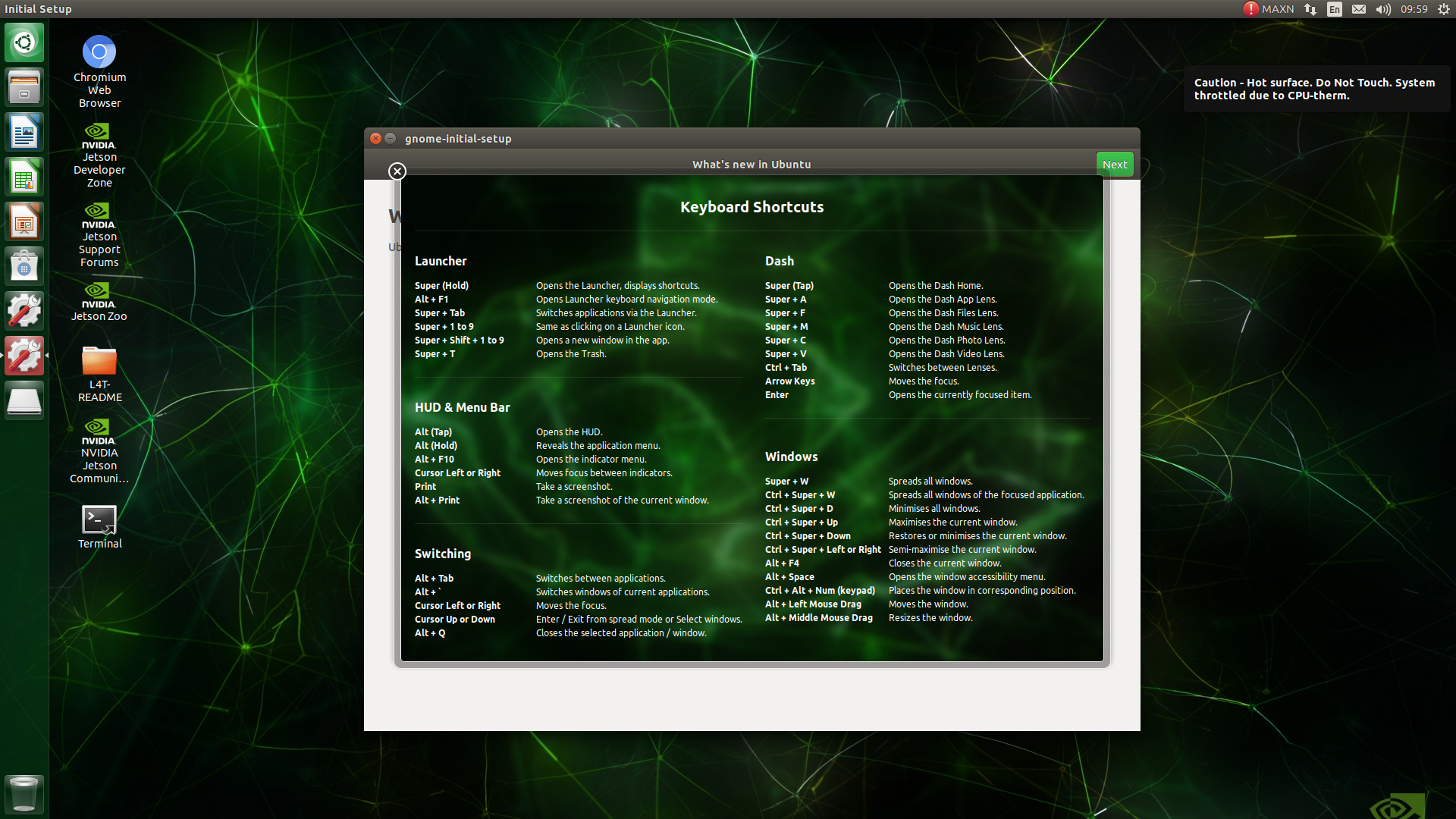Click the Alt + Q shortcut entry

(x=430, y=633)
